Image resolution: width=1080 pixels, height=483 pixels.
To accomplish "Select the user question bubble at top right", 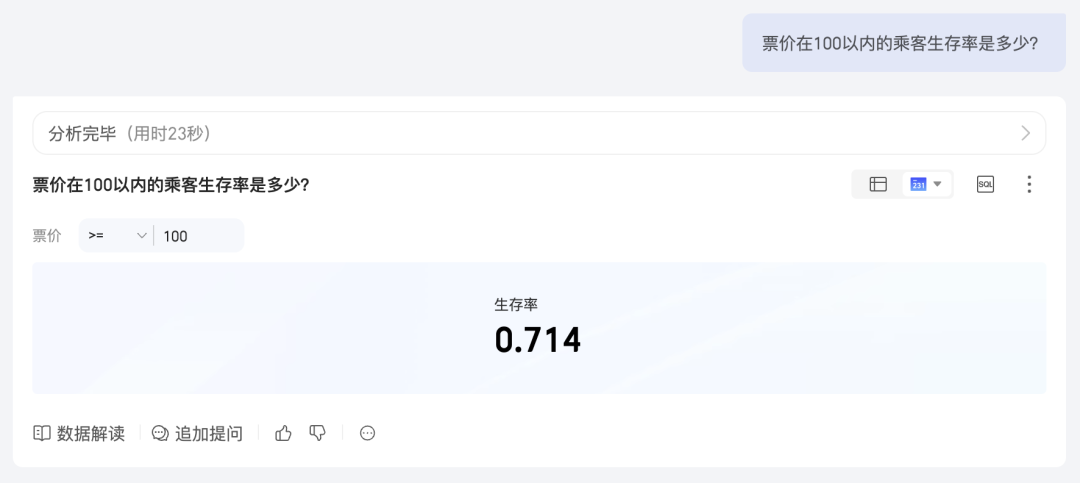I will click(x=904, y=43).
